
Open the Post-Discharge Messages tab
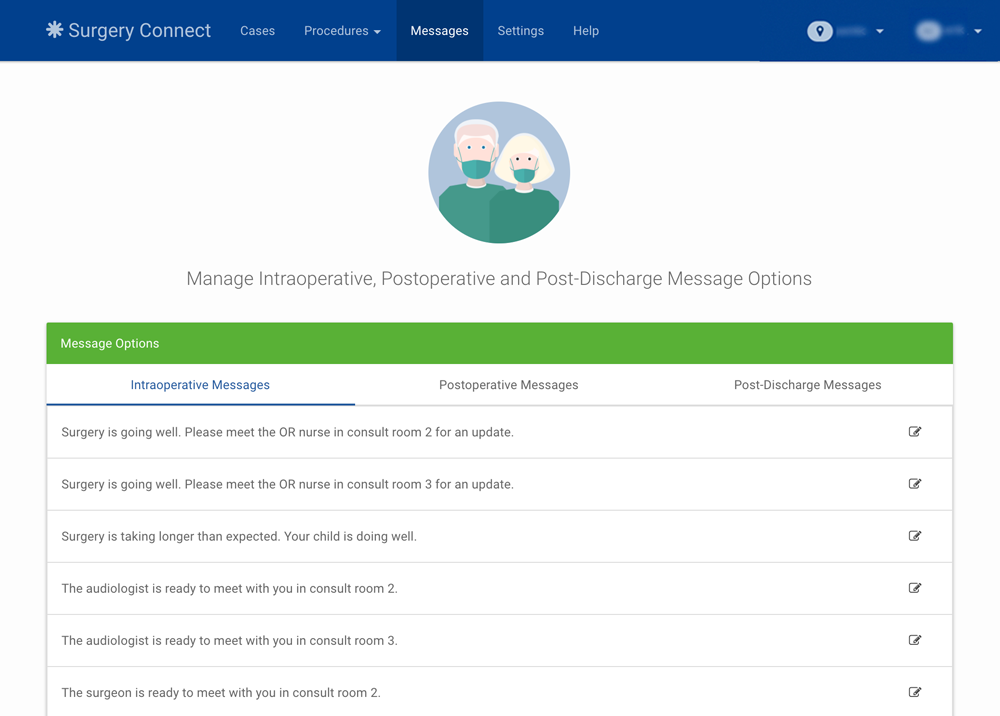[807, 384]
